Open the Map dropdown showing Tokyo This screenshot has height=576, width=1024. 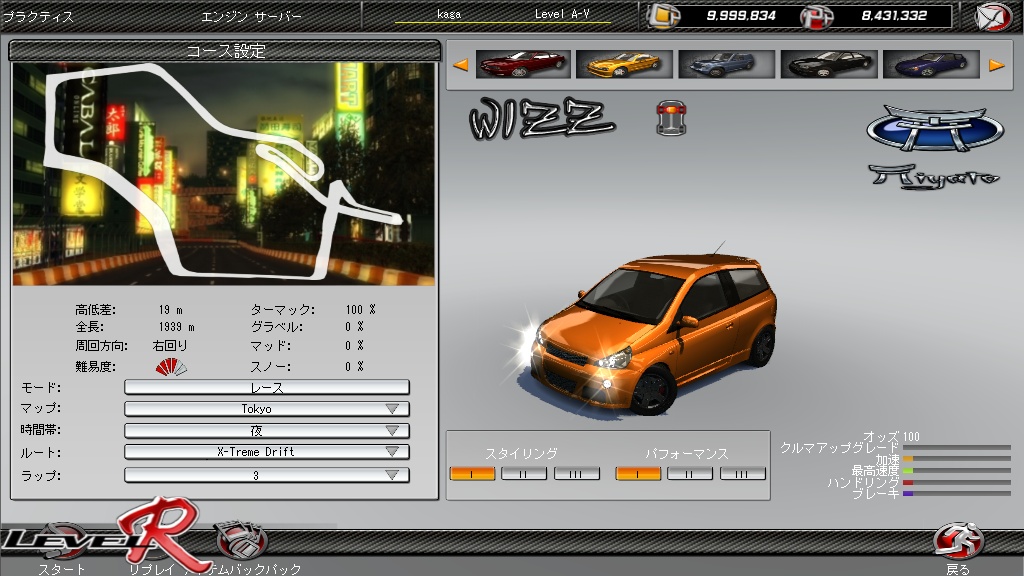[x=267, y=409]
